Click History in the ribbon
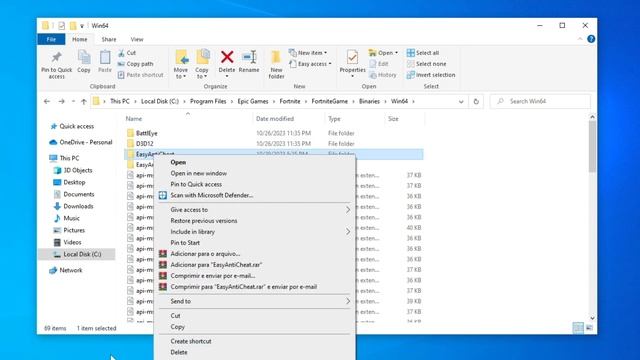Image resolution: width=640 pixels, height=360 pixels. coord(383,75)
